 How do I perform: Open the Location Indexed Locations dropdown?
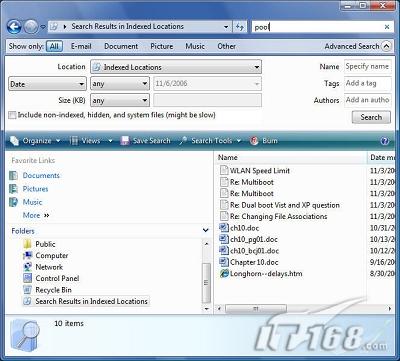tap(176, 67)
